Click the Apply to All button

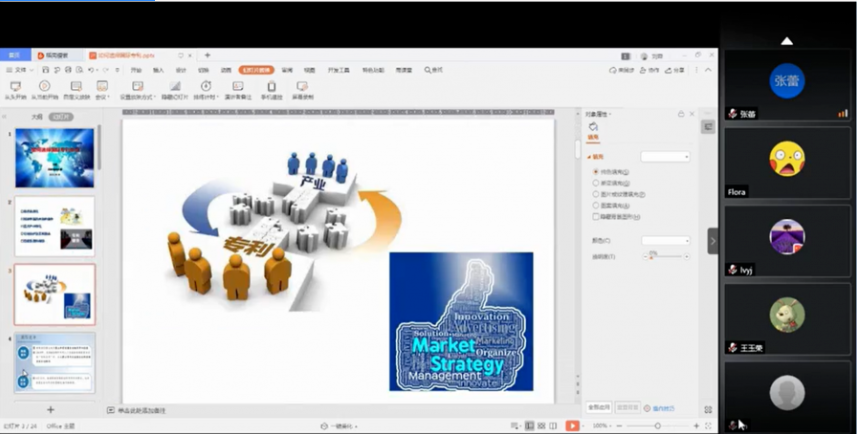(599, 408)
